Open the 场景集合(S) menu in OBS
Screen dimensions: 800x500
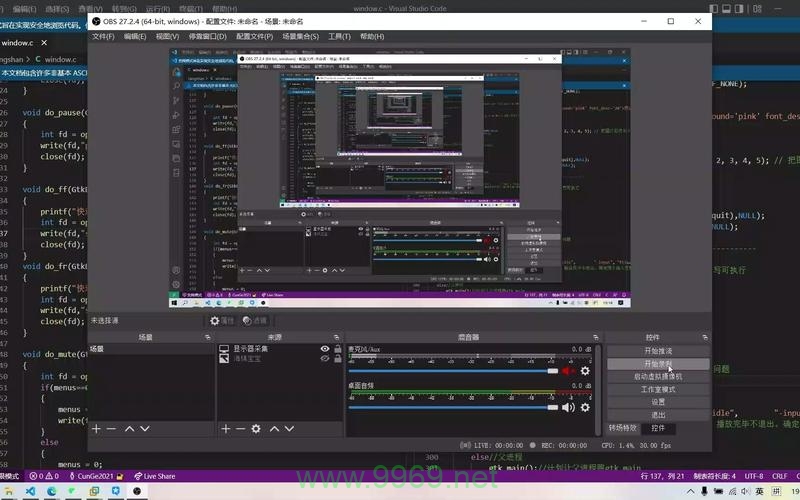tap(301, 36)
